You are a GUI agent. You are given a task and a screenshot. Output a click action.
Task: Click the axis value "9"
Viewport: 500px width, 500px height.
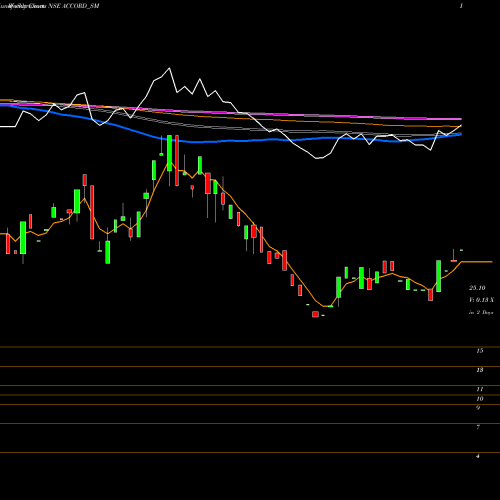(x=478, y=408)
